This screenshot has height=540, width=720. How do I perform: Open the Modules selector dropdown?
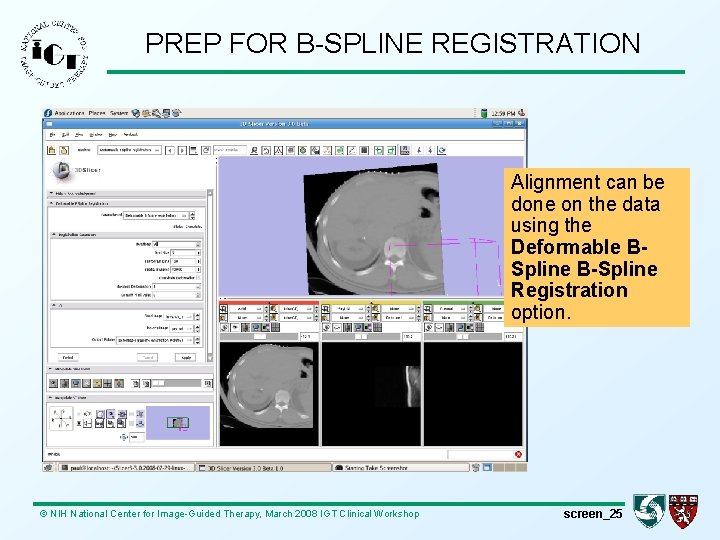tap(129, 150)
